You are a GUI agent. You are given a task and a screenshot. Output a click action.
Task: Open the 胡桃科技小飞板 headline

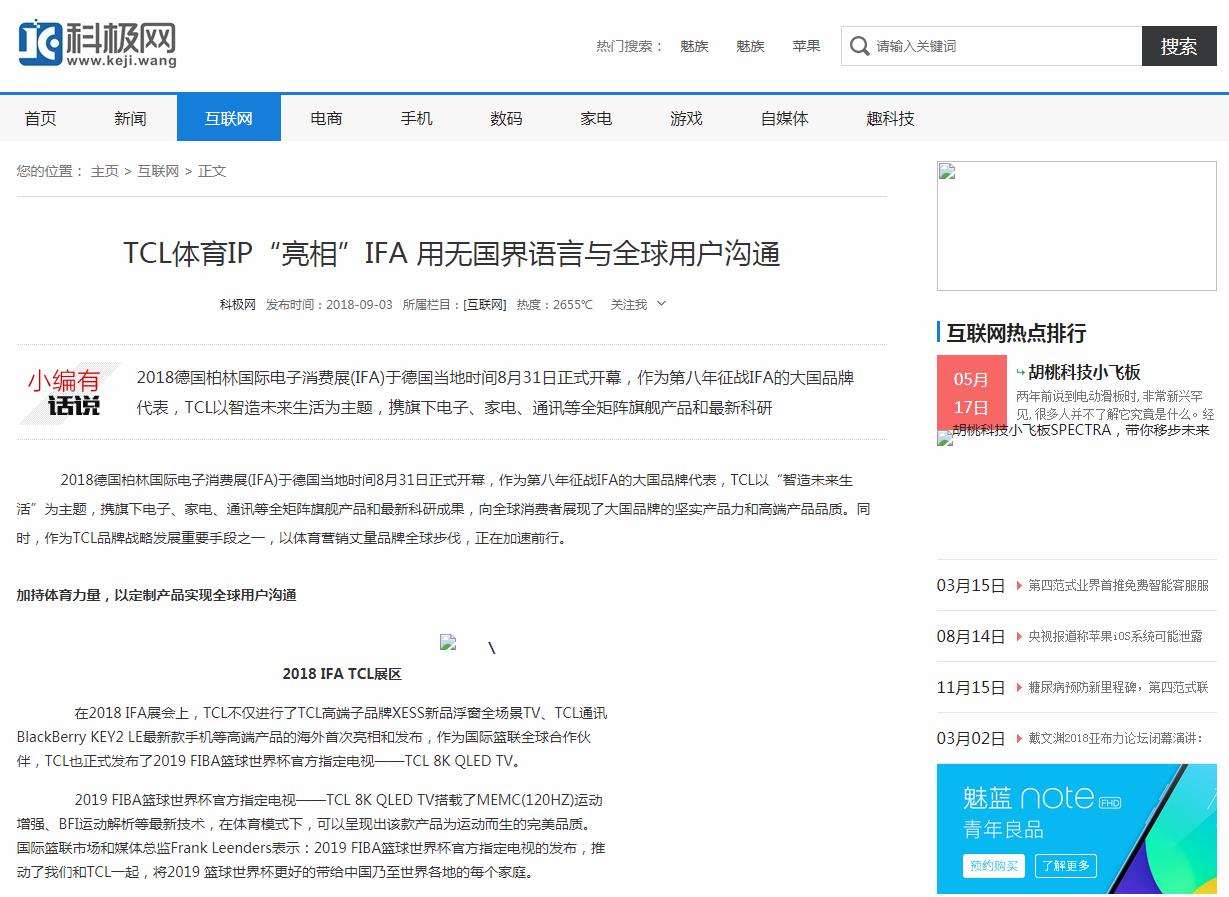(x=1084, y=372)
